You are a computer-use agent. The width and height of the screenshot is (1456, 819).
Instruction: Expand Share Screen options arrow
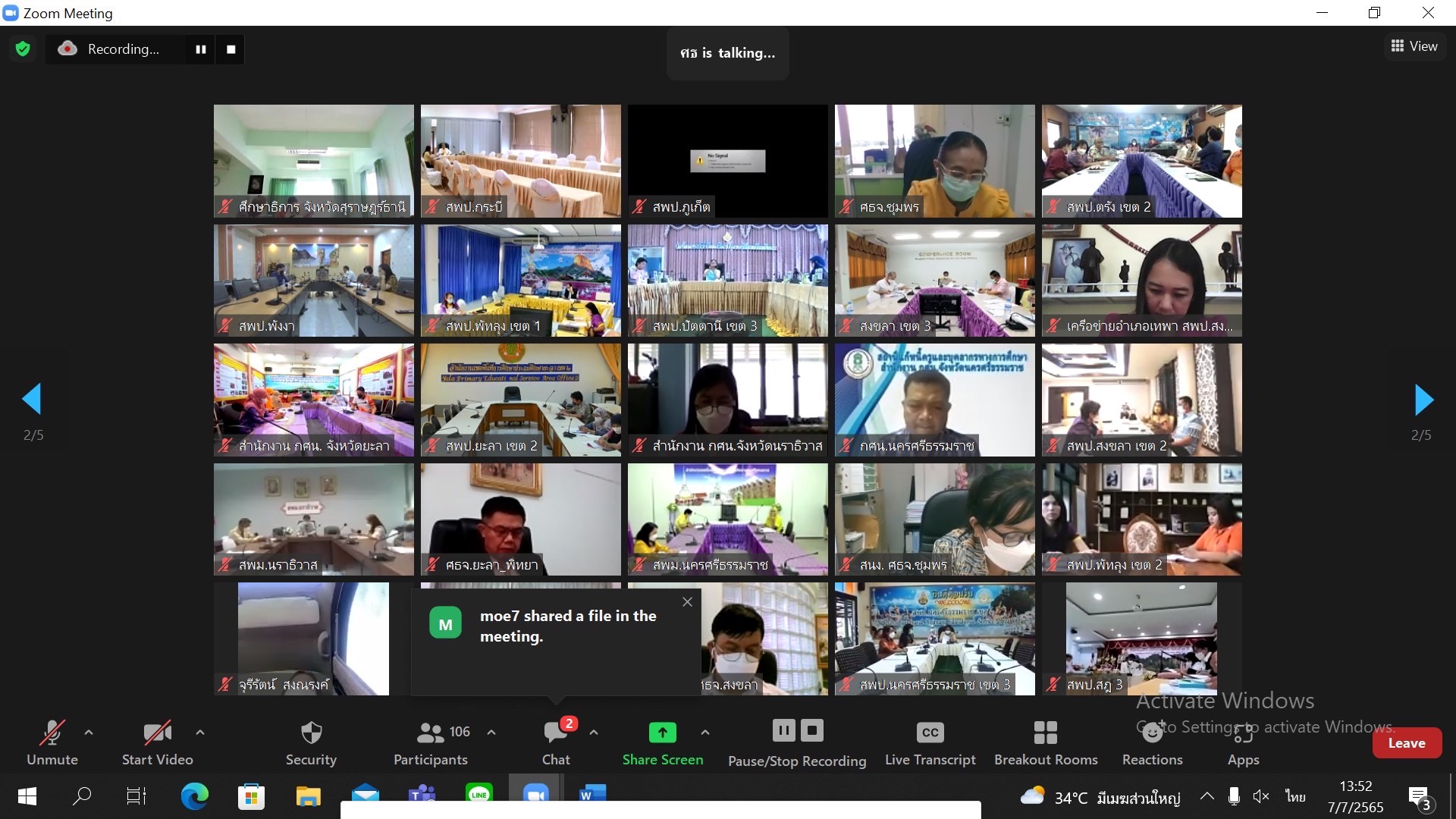coord(705,733)
